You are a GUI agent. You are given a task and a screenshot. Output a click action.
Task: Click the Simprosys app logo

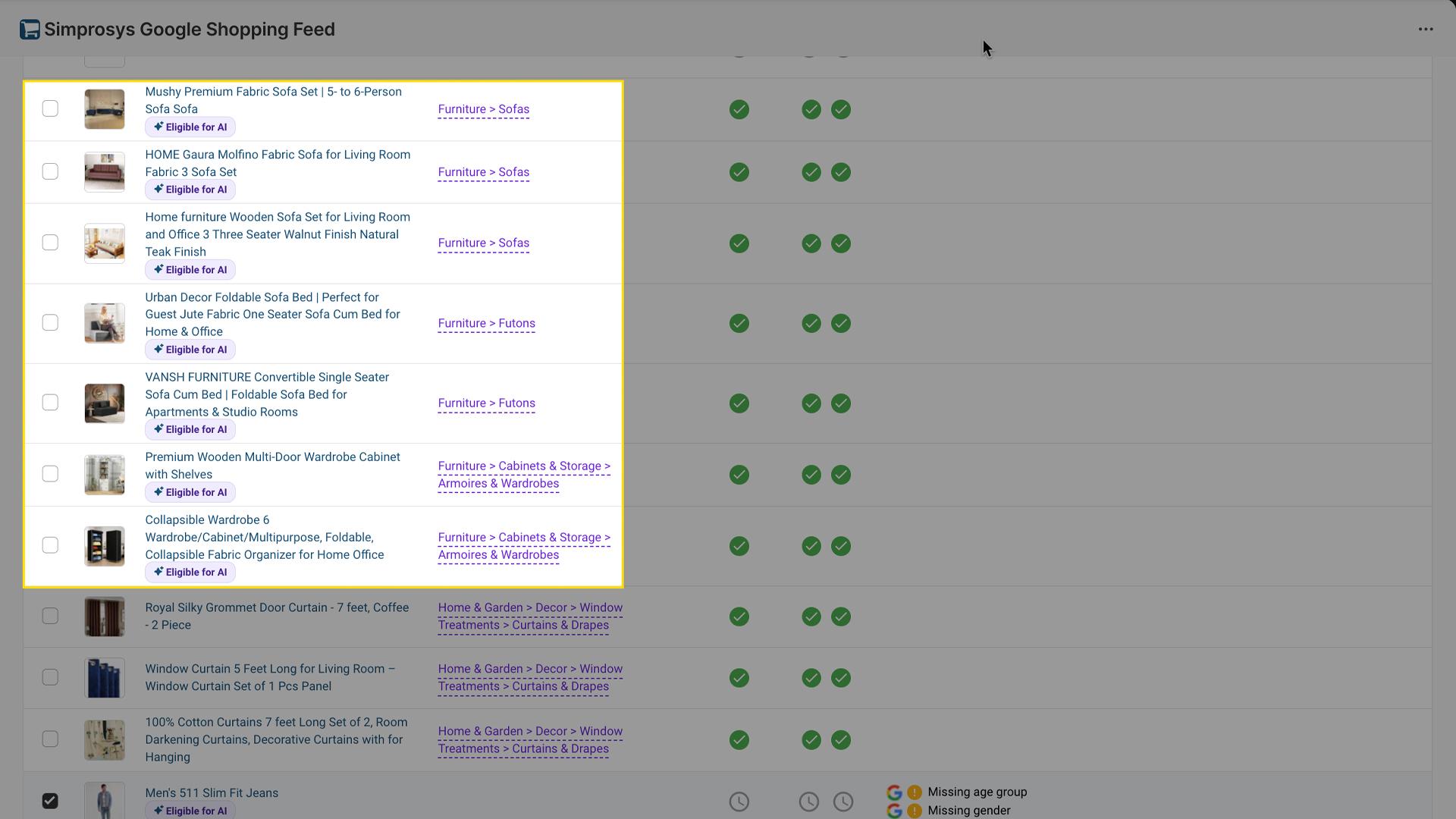(x=30, y=29)
